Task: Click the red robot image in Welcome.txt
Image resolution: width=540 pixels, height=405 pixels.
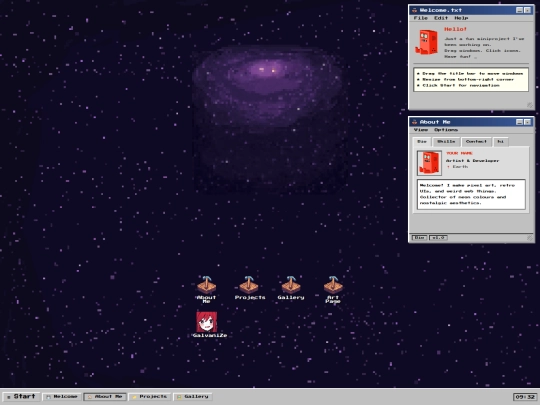Action: (426, 42)
